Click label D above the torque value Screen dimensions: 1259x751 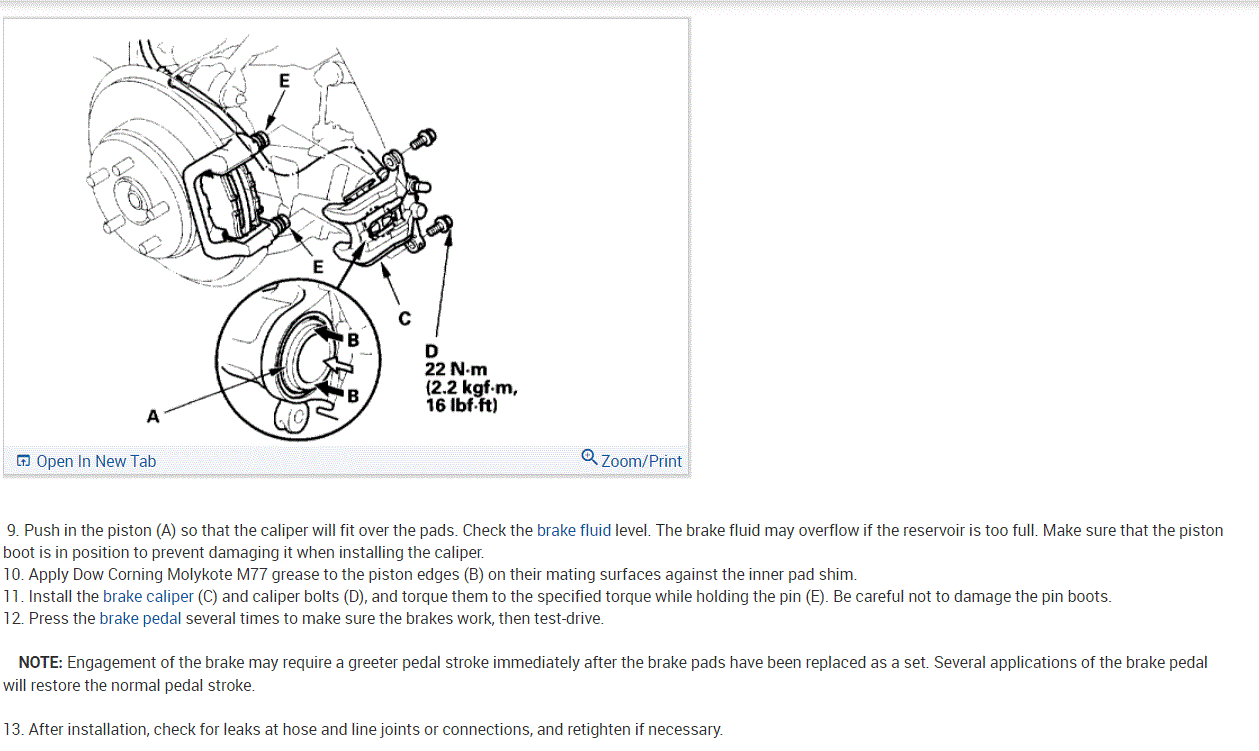[432, 351]
